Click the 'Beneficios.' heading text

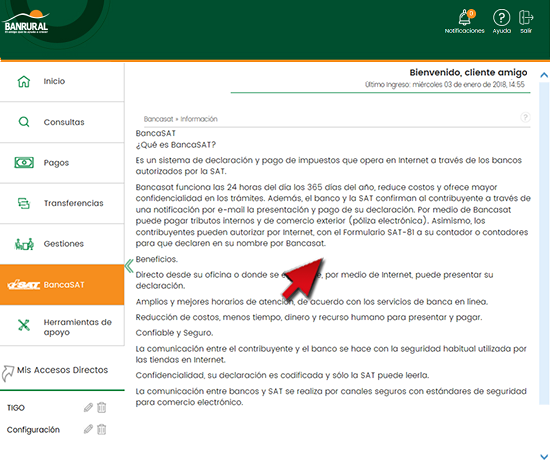(157, 259)
